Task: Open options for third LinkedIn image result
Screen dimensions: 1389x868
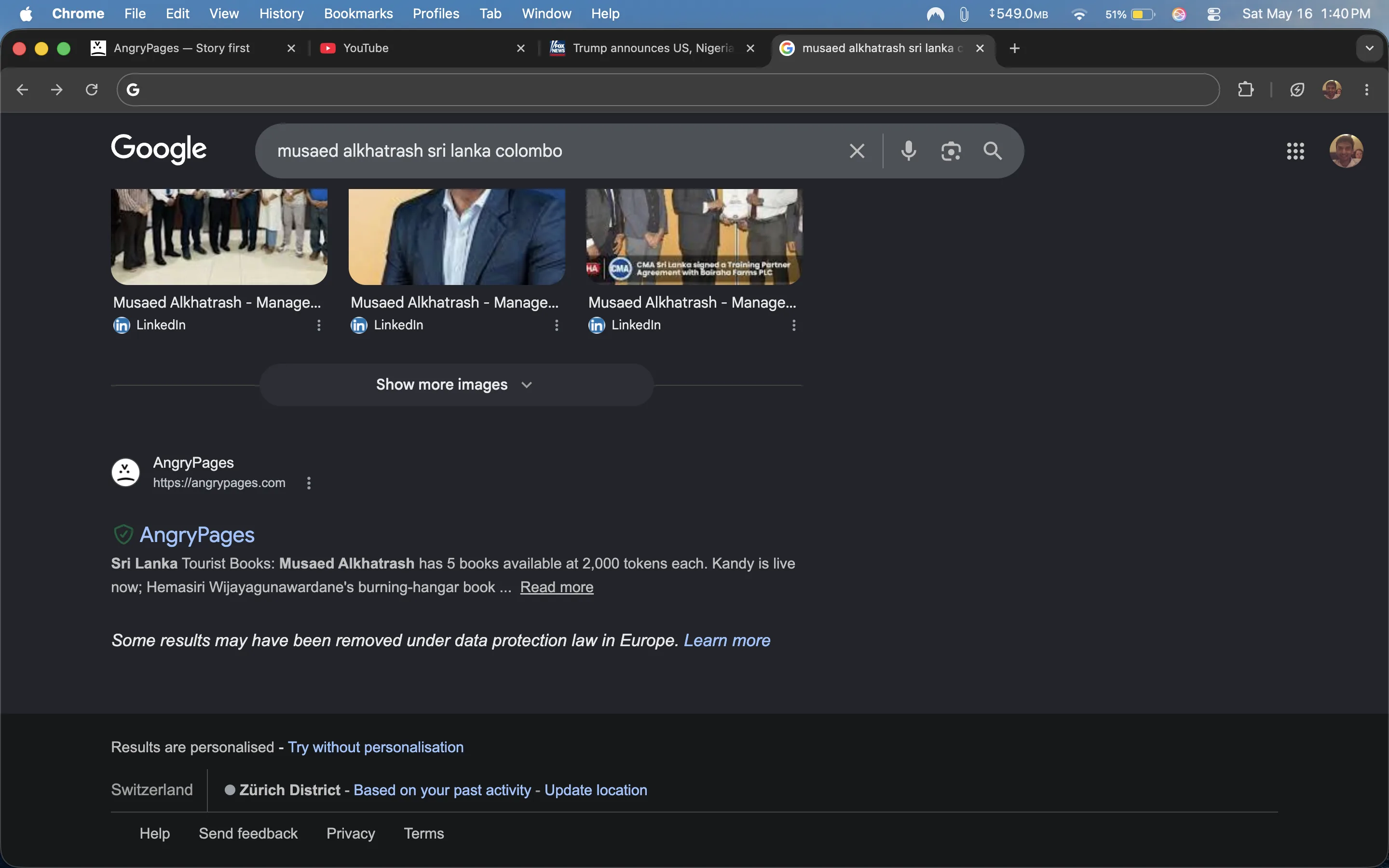Action: tap(794, 325)
